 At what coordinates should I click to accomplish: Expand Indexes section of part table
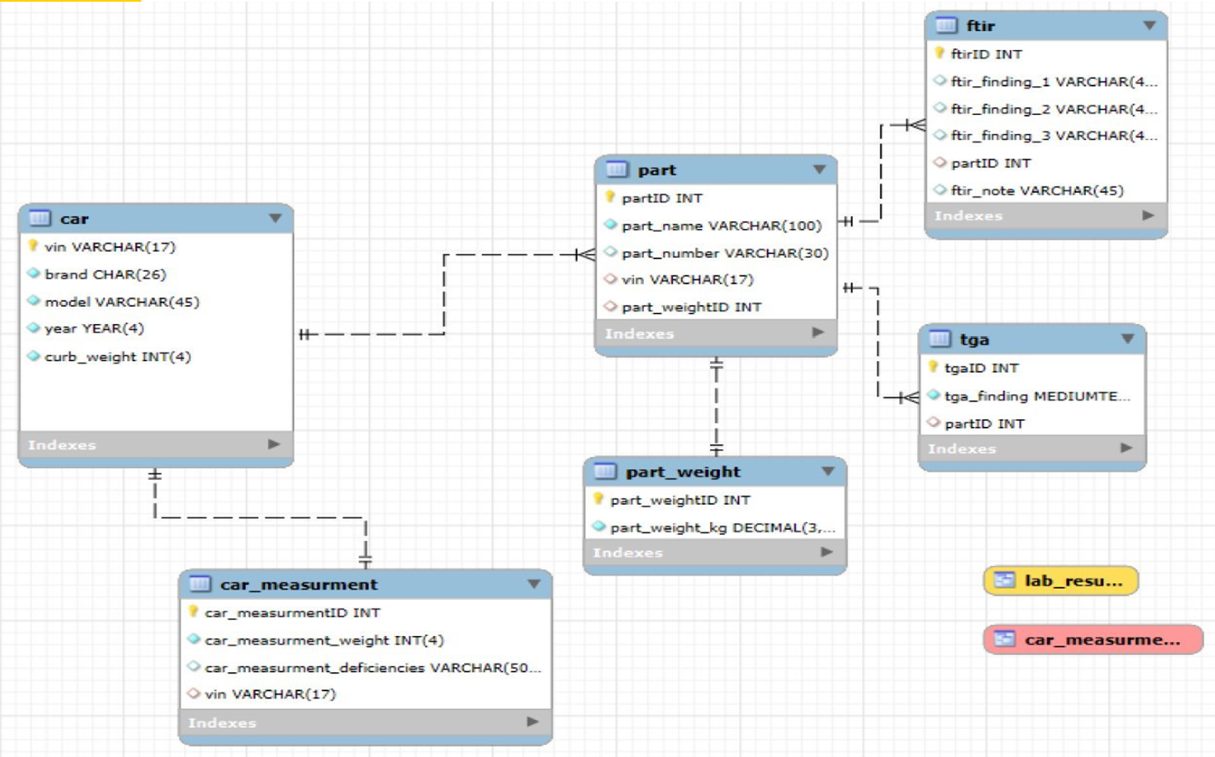pos(818,333)
